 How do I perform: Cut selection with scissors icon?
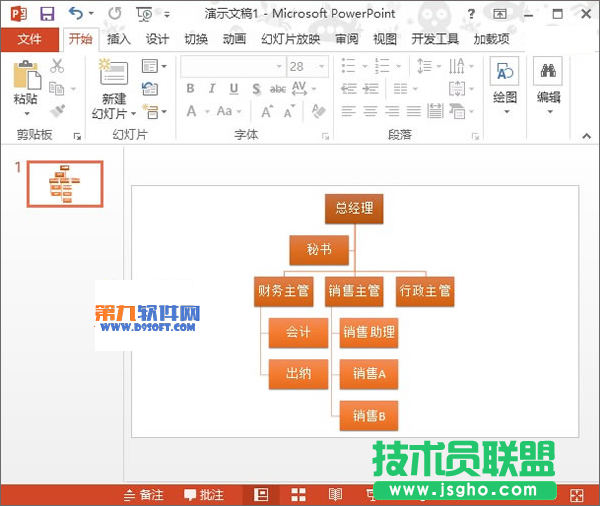point(57,66)
